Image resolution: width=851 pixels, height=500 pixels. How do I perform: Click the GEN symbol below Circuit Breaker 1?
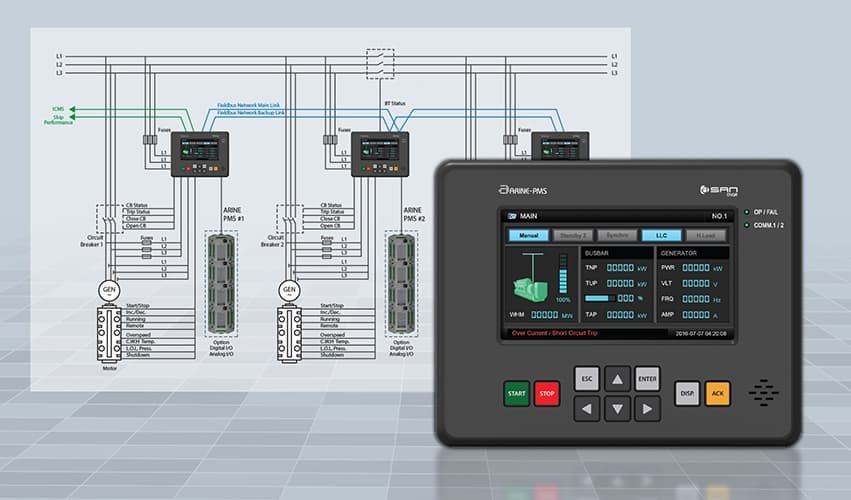pos(109,290)
